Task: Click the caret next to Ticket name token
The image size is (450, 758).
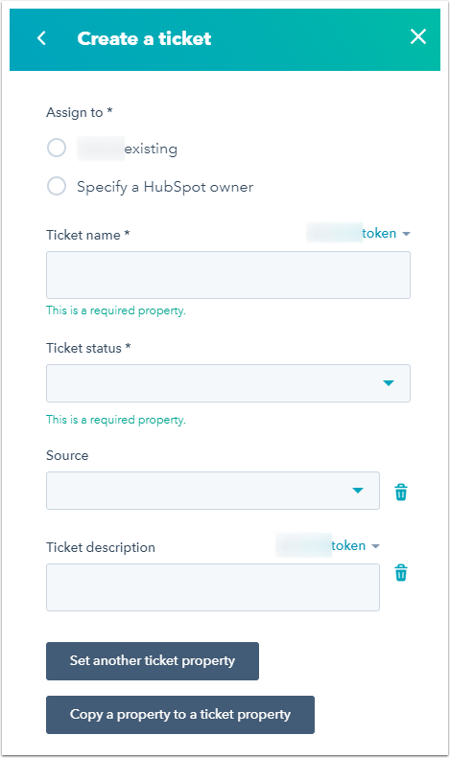Action: click(x=406, y=234)
